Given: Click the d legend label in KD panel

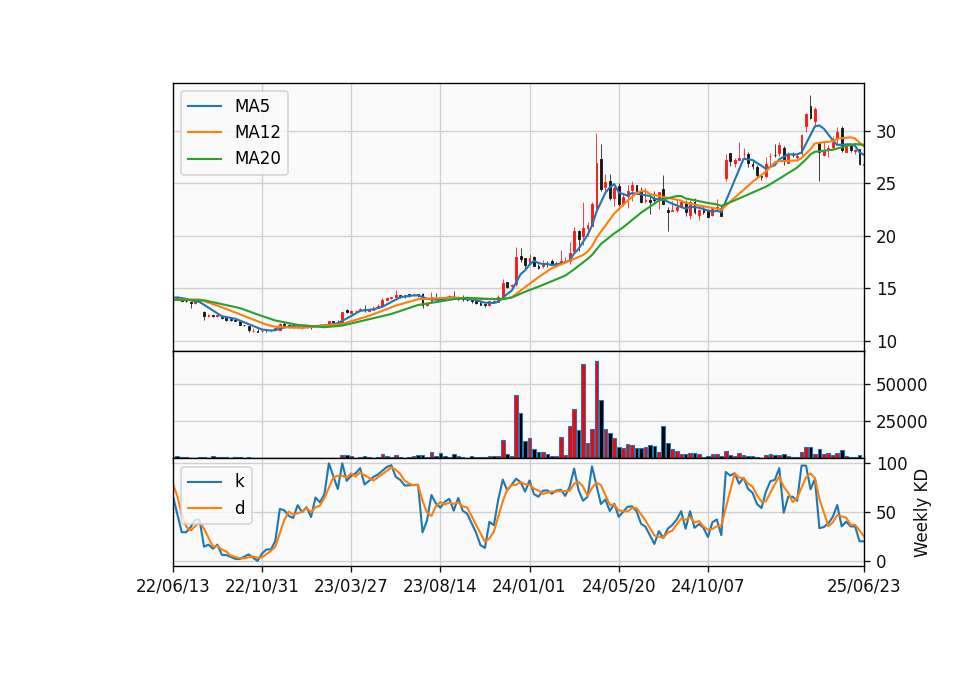Looking at the screenshot, I should point(239,508).
